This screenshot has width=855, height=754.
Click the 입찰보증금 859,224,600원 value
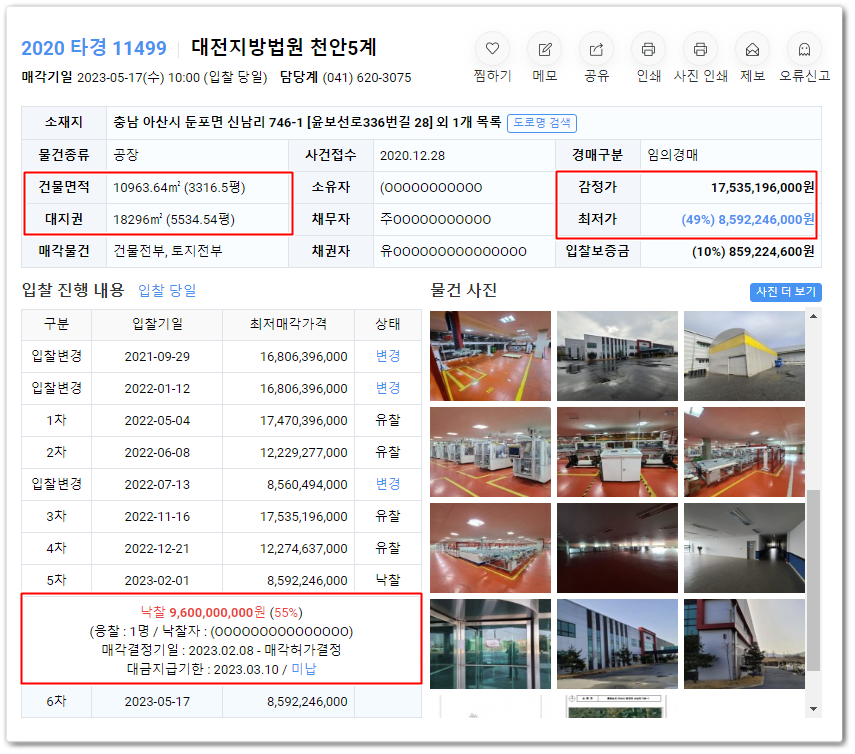[x=753, y=252]
